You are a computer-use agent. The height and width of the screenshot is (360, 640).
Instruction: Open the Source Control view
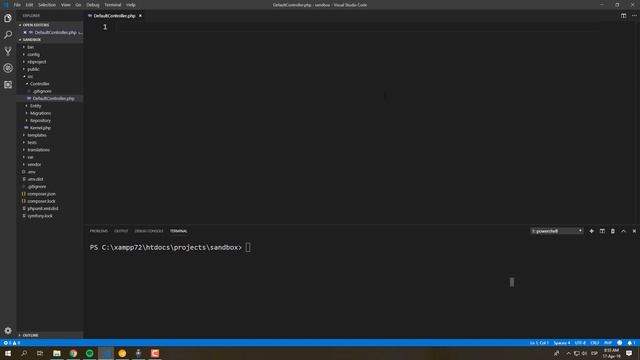click(x=8, y=51)
